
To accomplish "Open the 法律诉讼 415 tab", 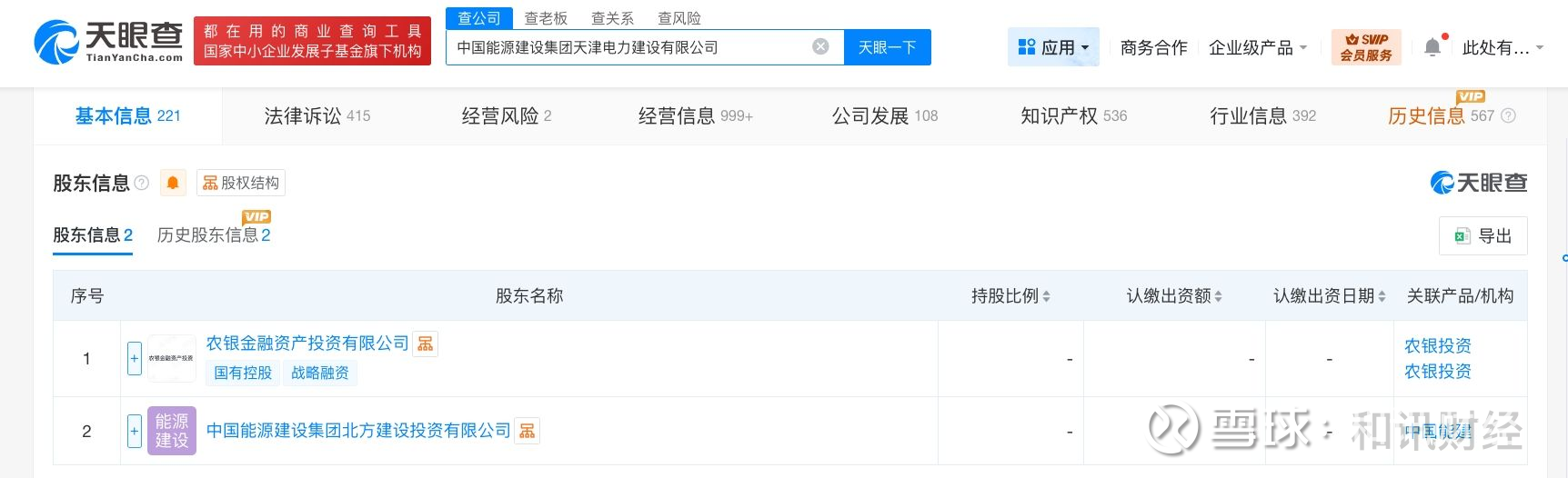I will click(x=317, y=115).
